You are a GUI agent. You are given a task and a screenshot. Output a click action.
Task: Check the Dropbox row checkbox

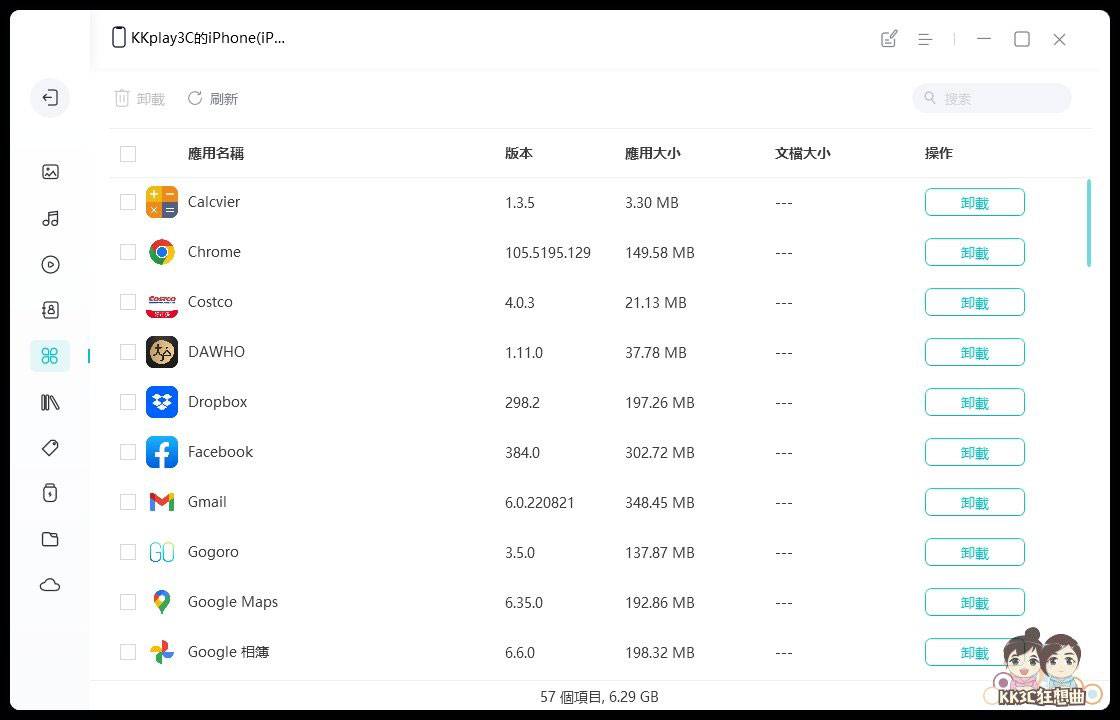point(128,402)
